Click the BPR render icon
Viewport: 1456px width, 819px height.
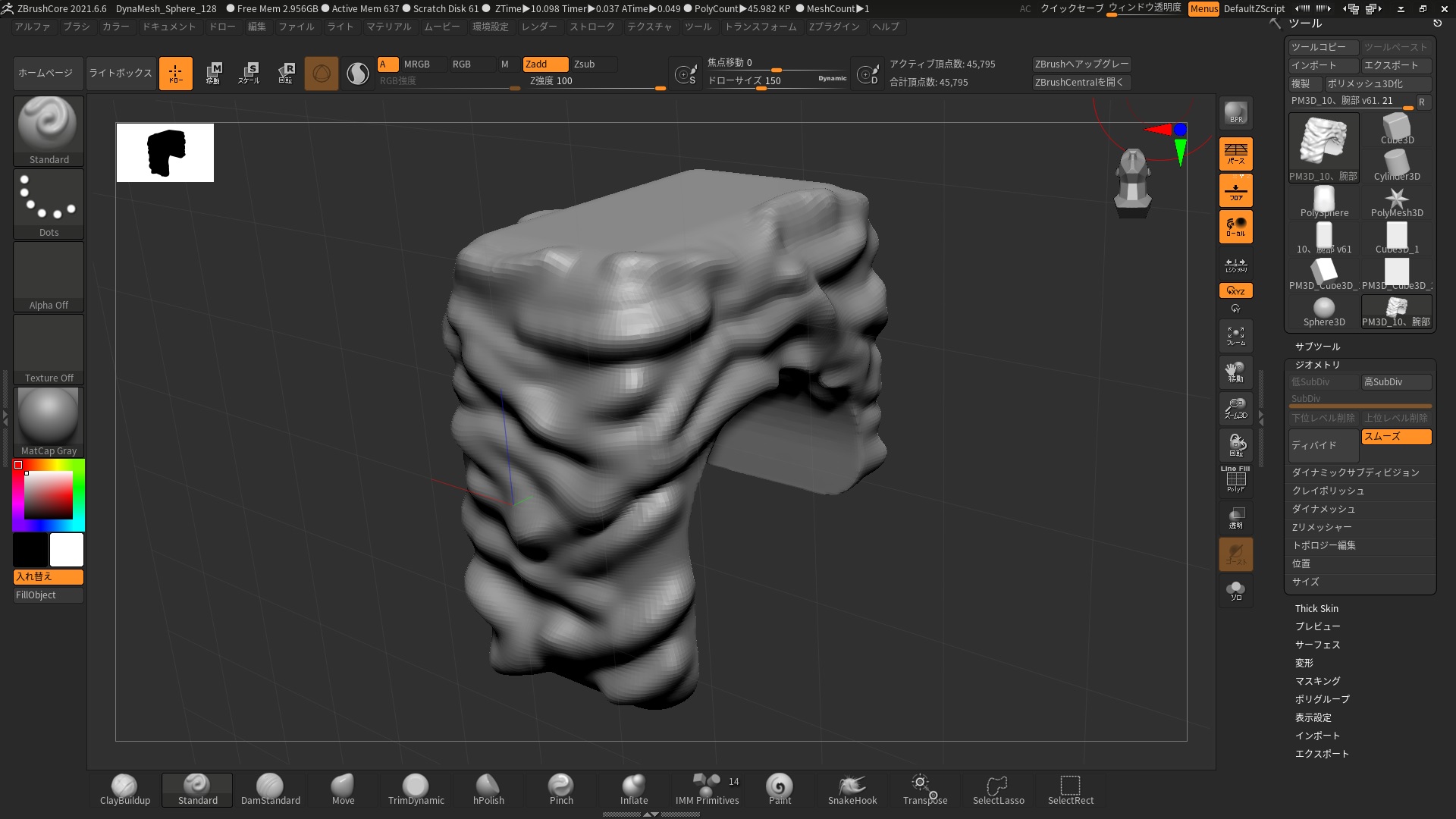[1235, 114]
